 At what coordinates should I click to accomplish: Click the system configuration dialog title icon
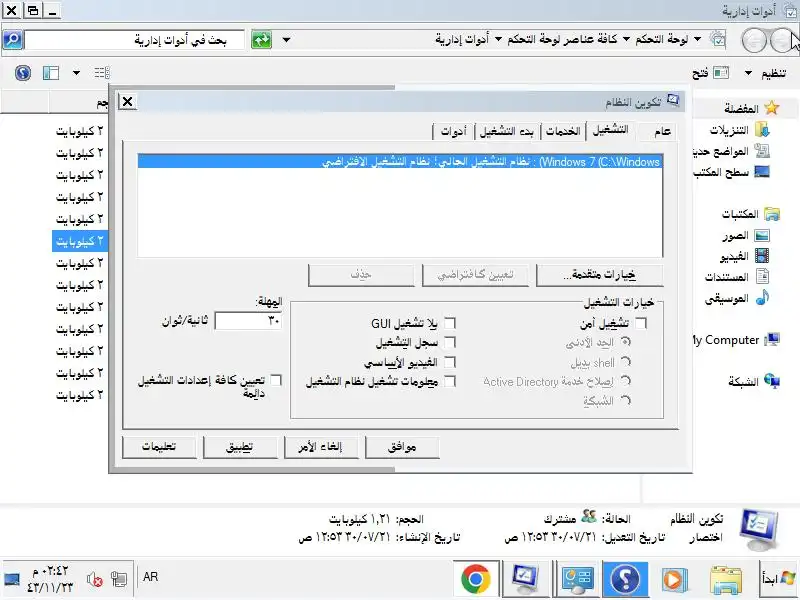point(673,101)
